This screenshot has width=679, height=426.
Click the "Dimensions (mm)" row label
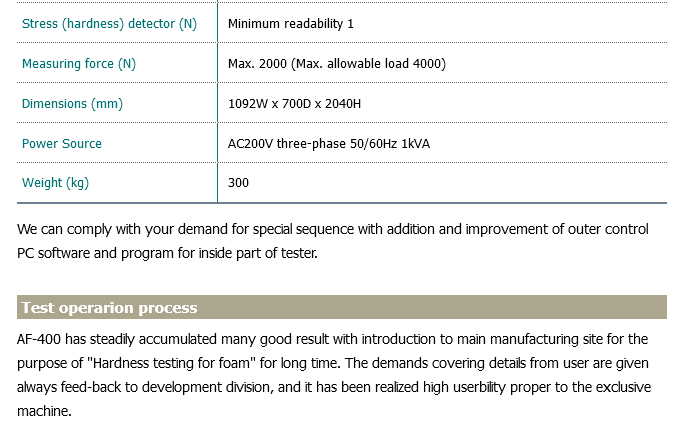point(72,104)
